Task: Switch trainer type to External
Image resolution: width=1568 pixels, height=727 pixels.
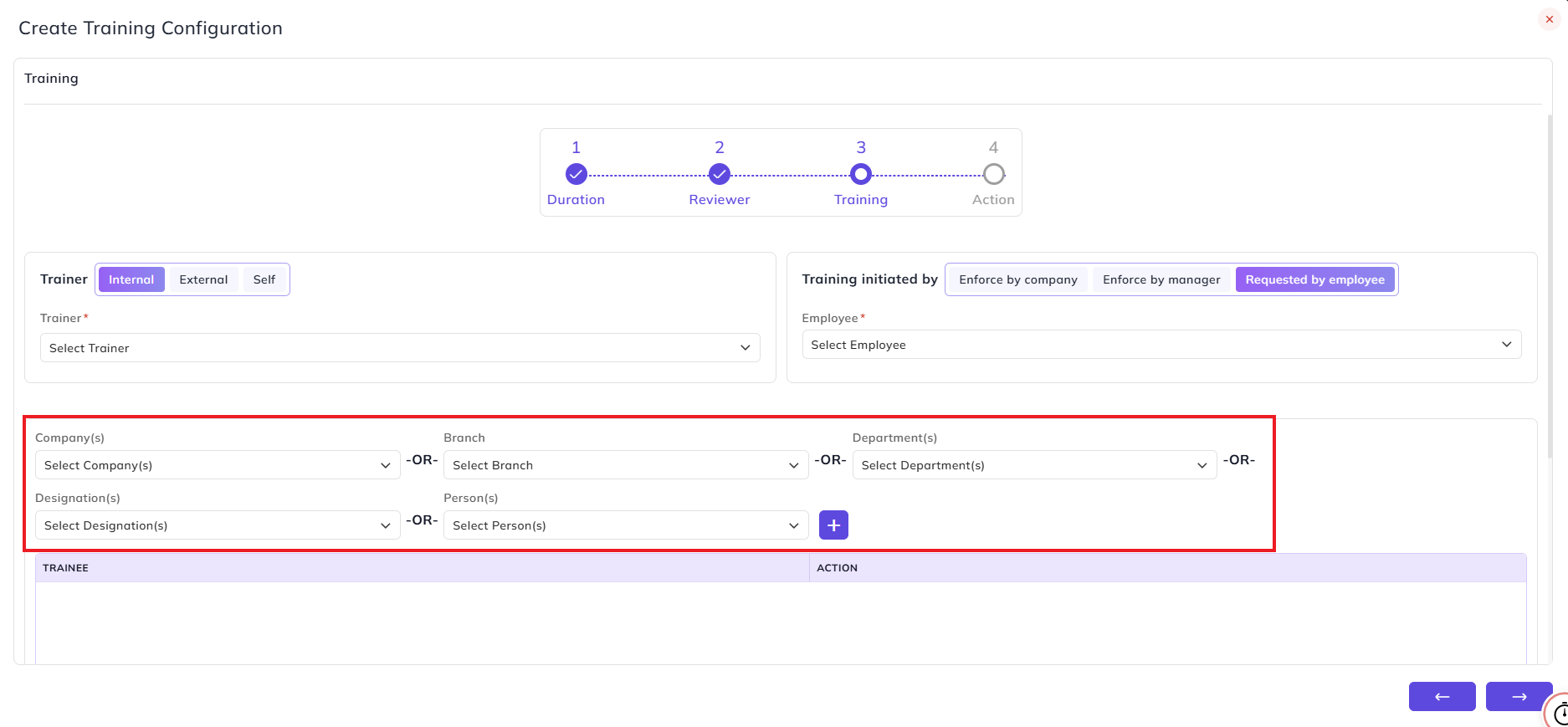Action: coord(203,279)
